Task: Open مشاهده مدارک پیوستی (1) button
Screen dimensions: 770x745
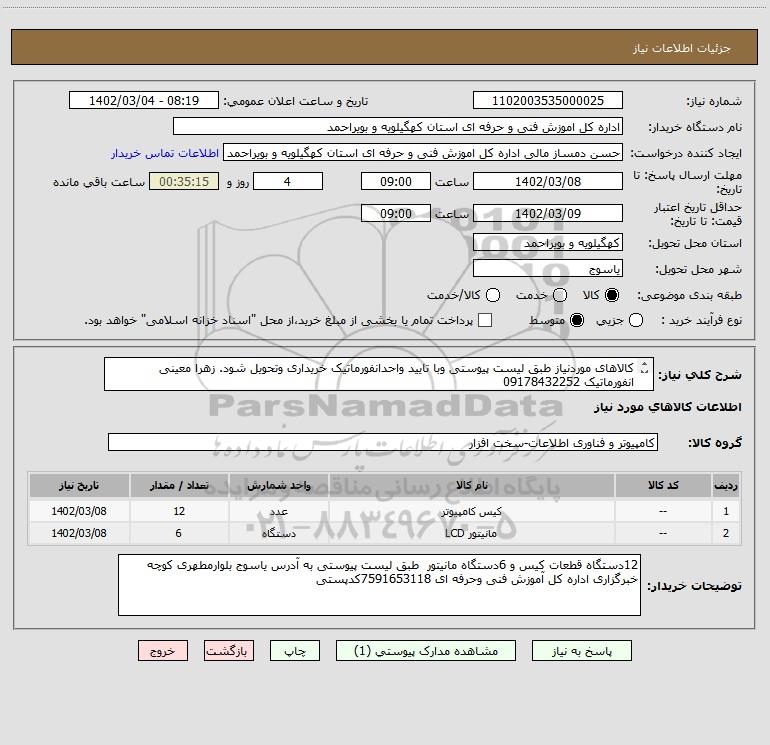Action: coord(426,651)
